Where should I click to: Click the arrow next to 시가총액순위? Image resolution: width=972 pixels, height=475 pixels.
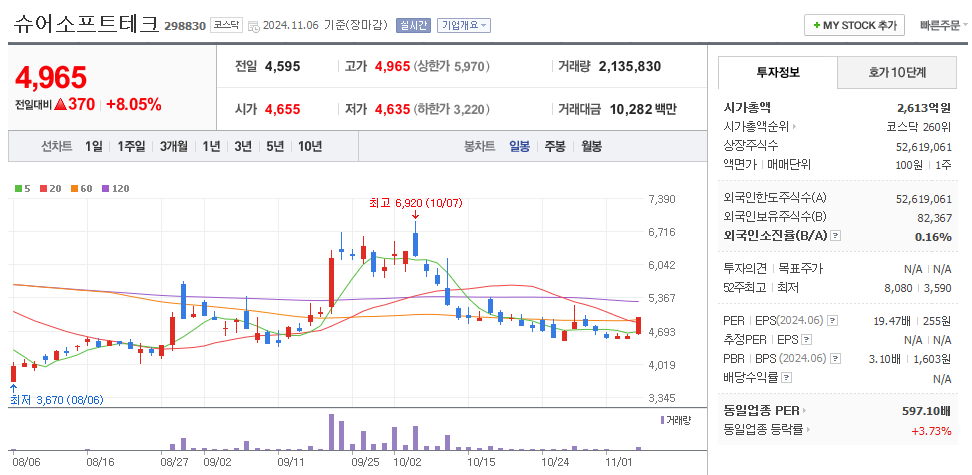coord(794,127)
